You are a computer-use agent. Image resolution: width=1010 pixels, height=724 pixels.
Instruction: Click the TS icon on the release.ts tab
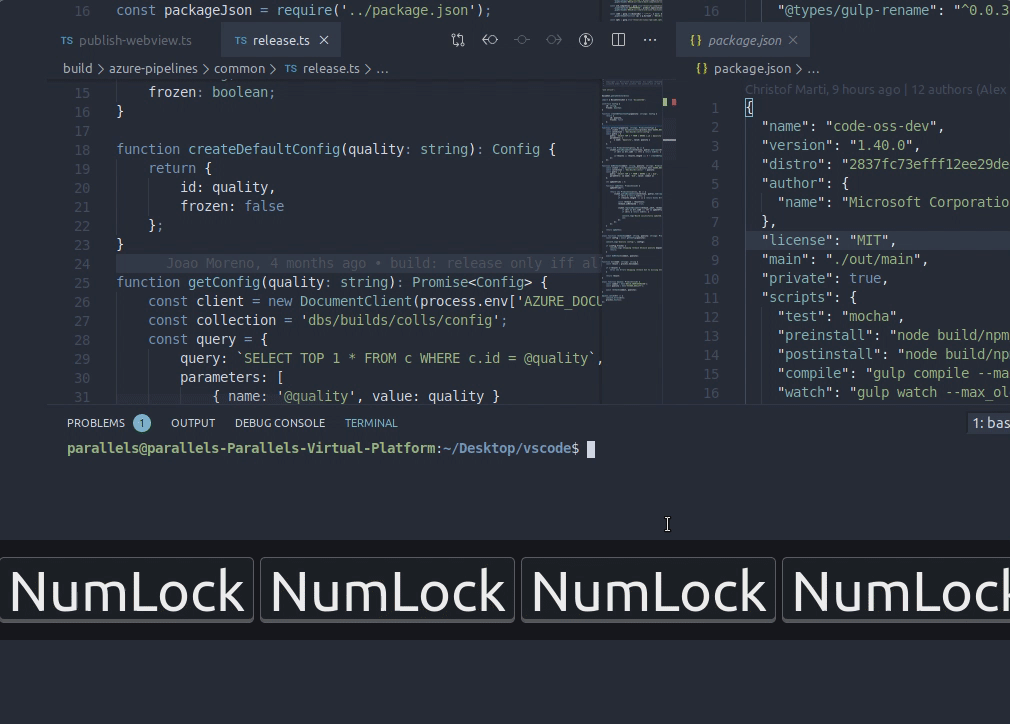(x=241, y=40)
